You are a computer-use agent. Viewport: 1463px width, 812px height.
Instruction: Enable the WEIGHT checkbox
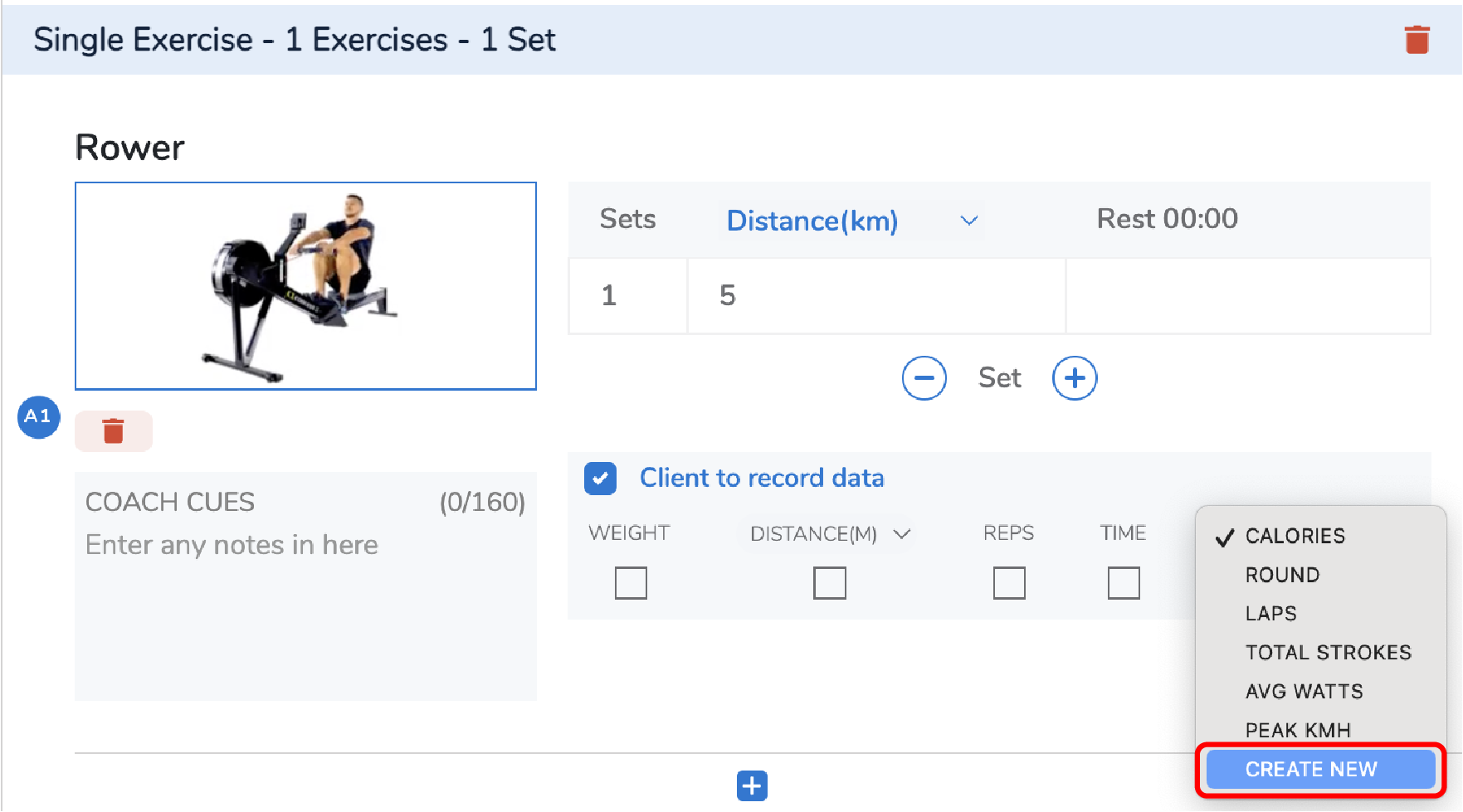(631, 582)
